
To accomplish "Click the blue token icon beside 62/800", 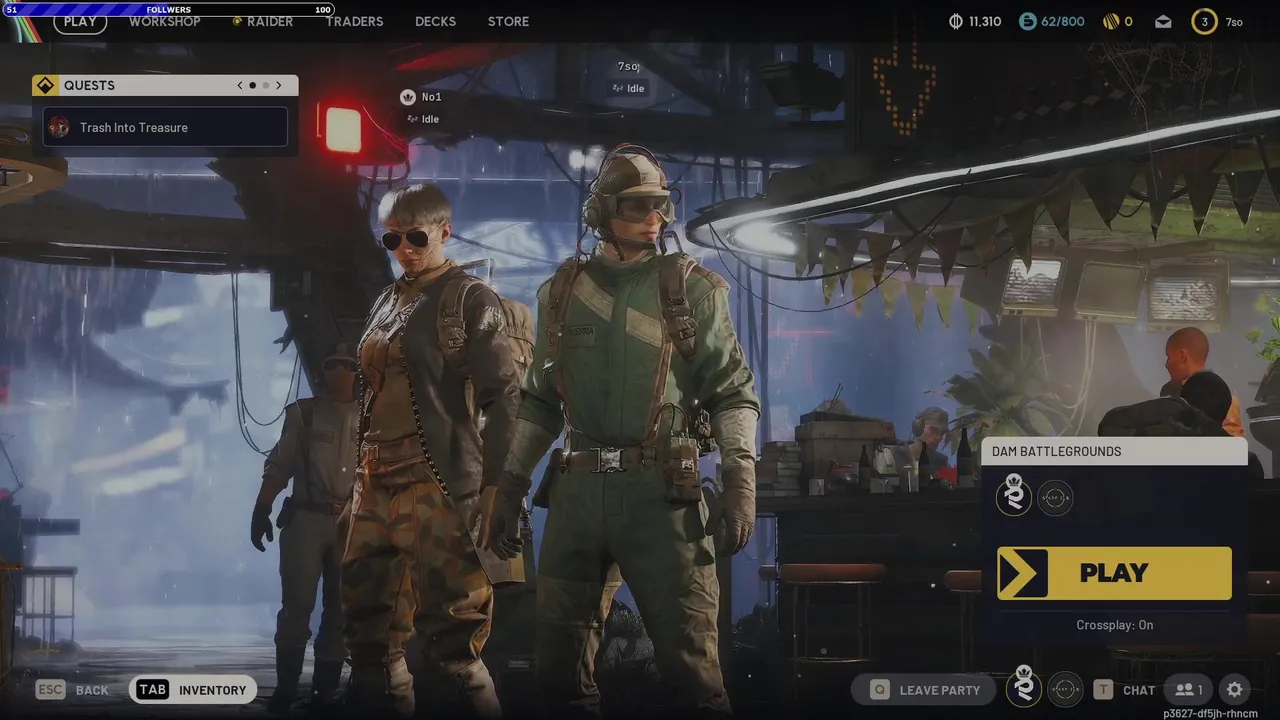I will point(1028,21).
